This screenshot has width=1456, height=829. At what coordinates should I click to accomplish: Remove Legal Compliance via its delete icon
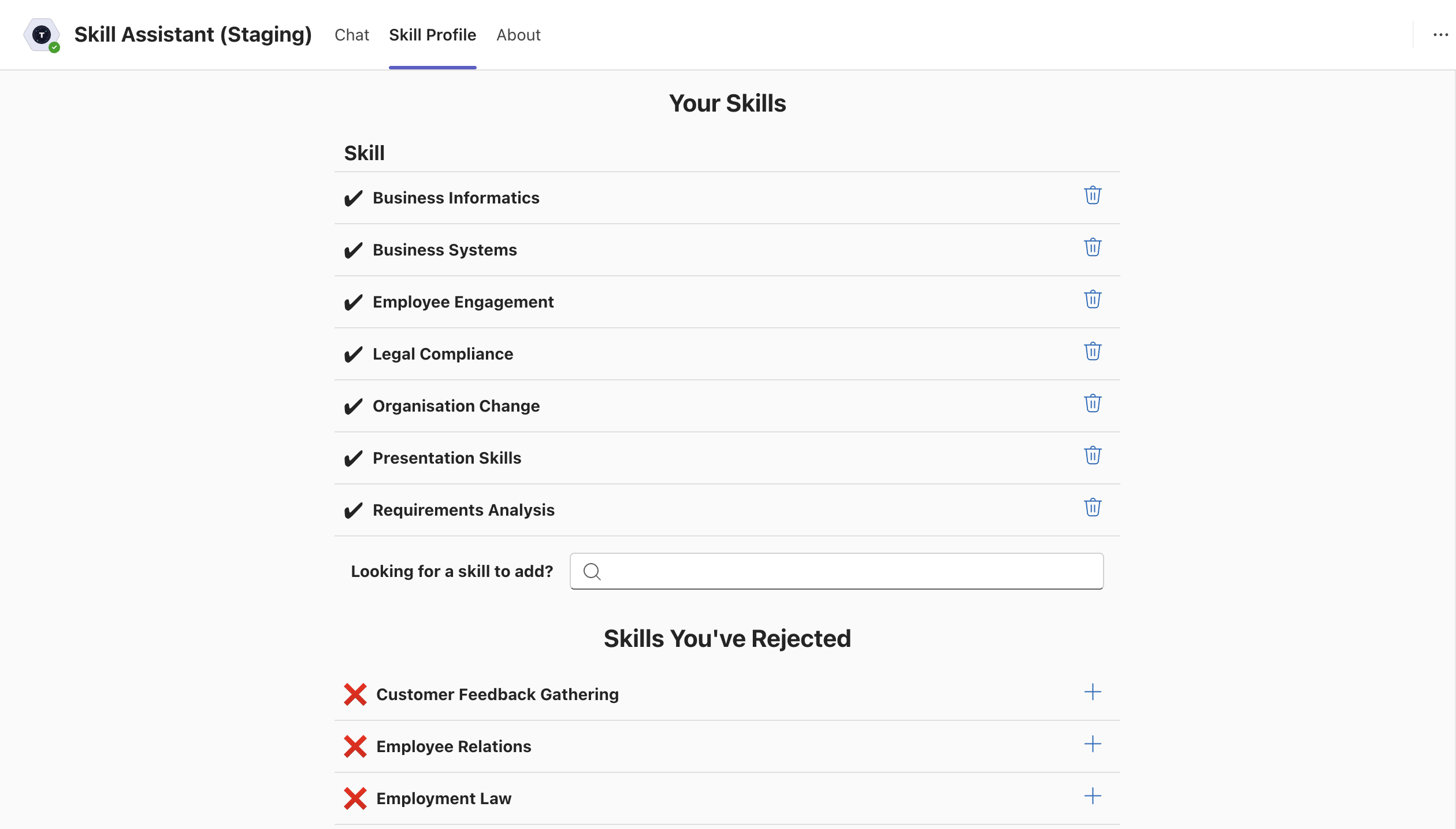pos(1093,351)
